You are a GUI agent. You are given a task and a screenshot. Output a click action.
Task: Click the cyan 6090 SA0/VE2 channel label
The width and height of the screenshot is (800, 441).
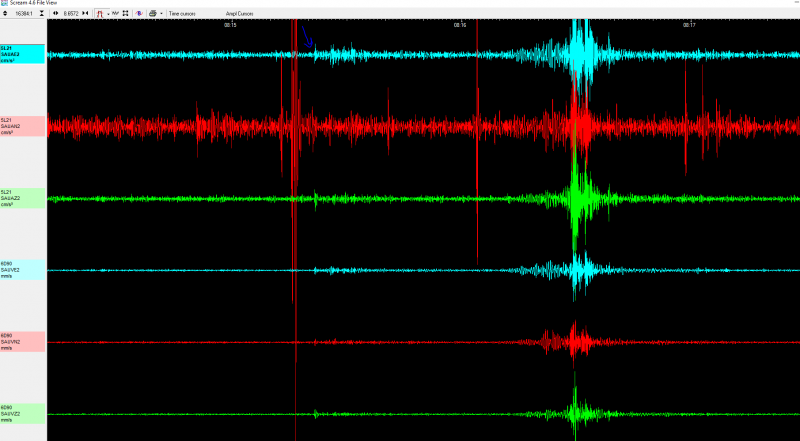[x=22, y=270]
